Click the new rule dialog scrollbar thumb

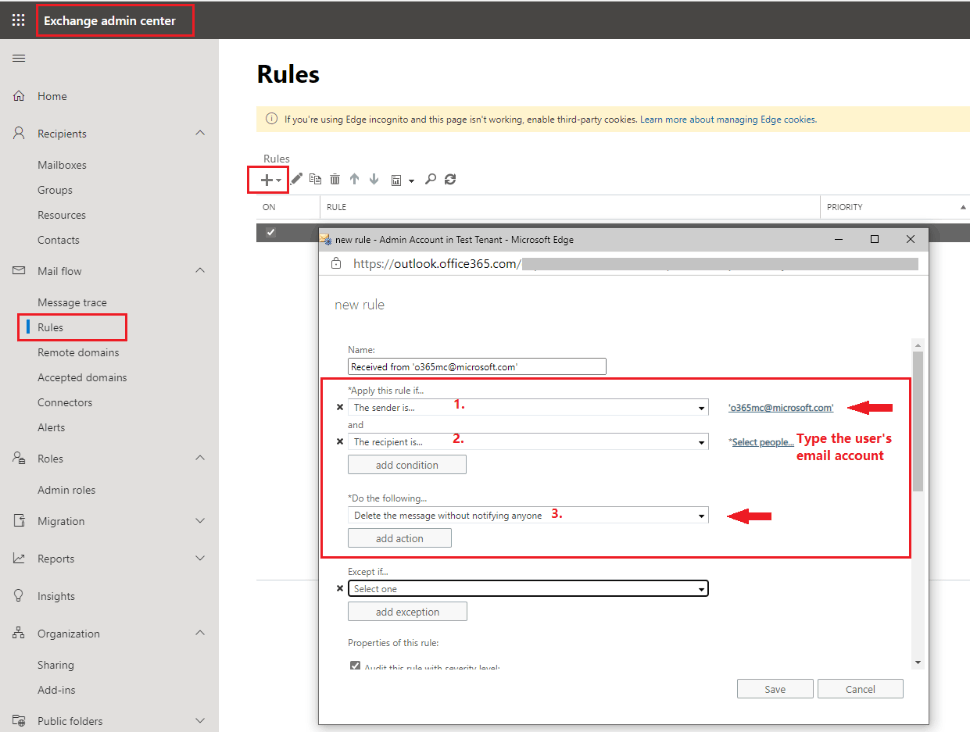coord(918,421)
